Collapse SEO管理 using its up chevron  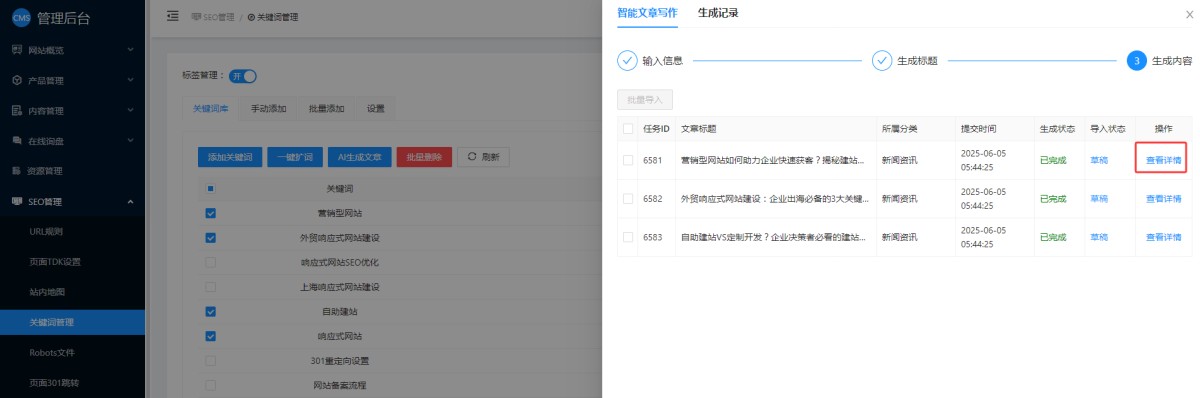coord(130,201)
